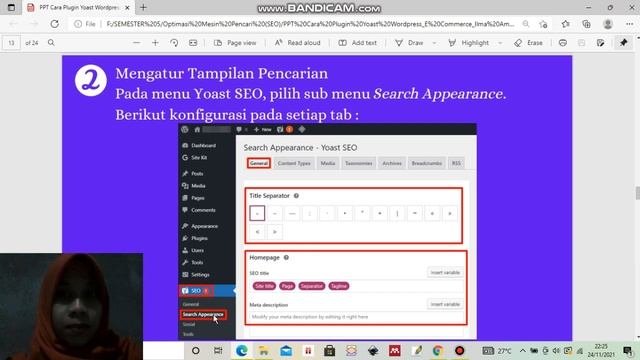Screen dimensions: 640x360
Task: Save the PDF document
Action: pos(582,42)
